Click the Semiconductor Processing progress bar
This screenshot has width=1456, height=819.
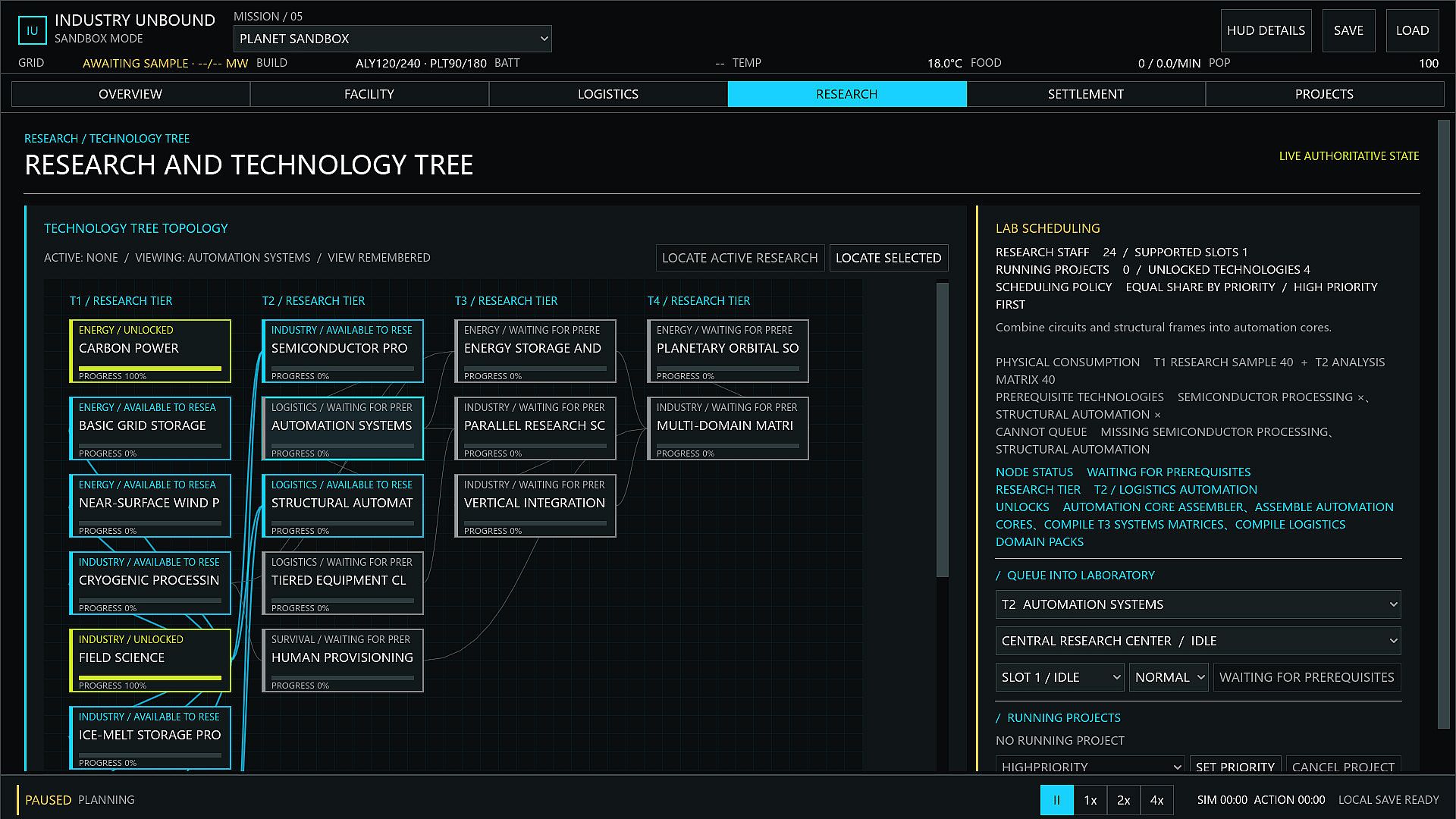pyautogui.click(x=343, y=369)
